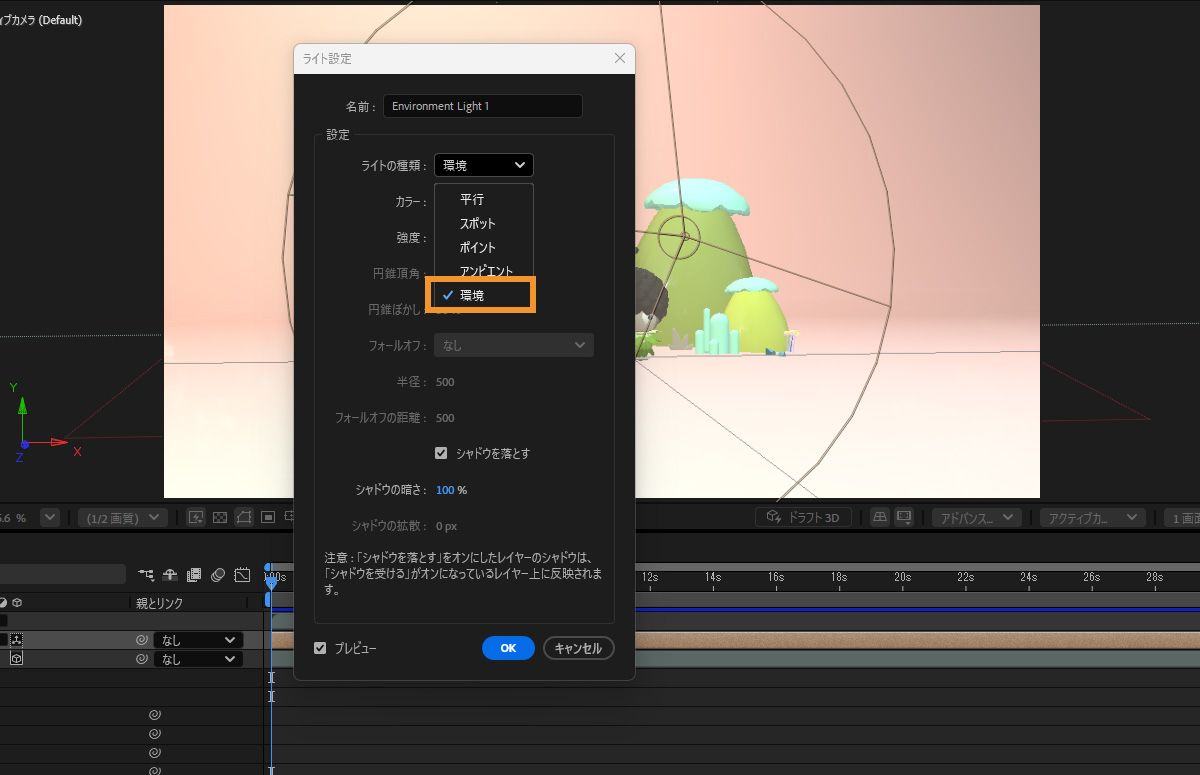1200x775 pixels.
Task: Enable motion blur icon in timeline
Action: tap(217, 575)
